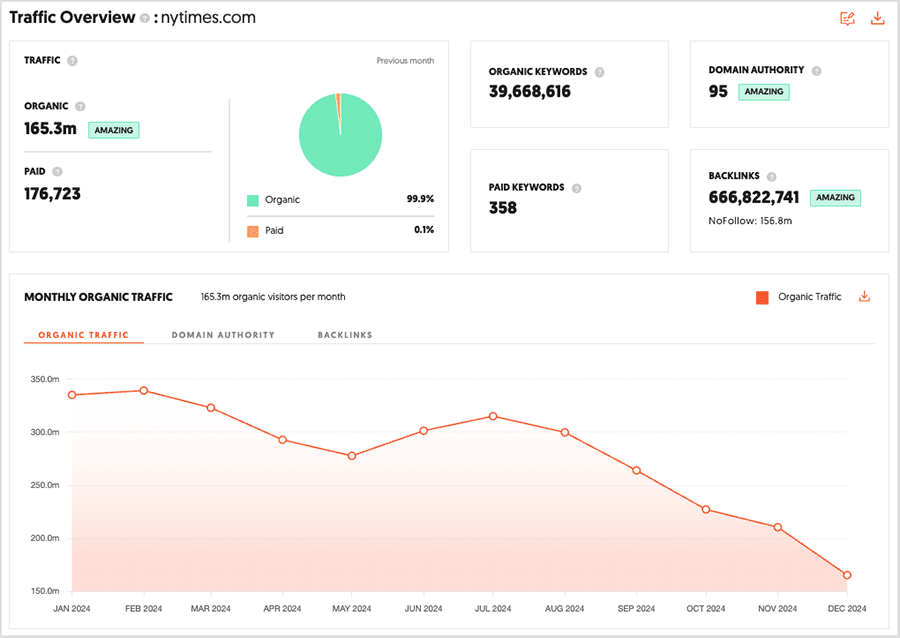Click the 'Previous month' label

pos(405,61)
